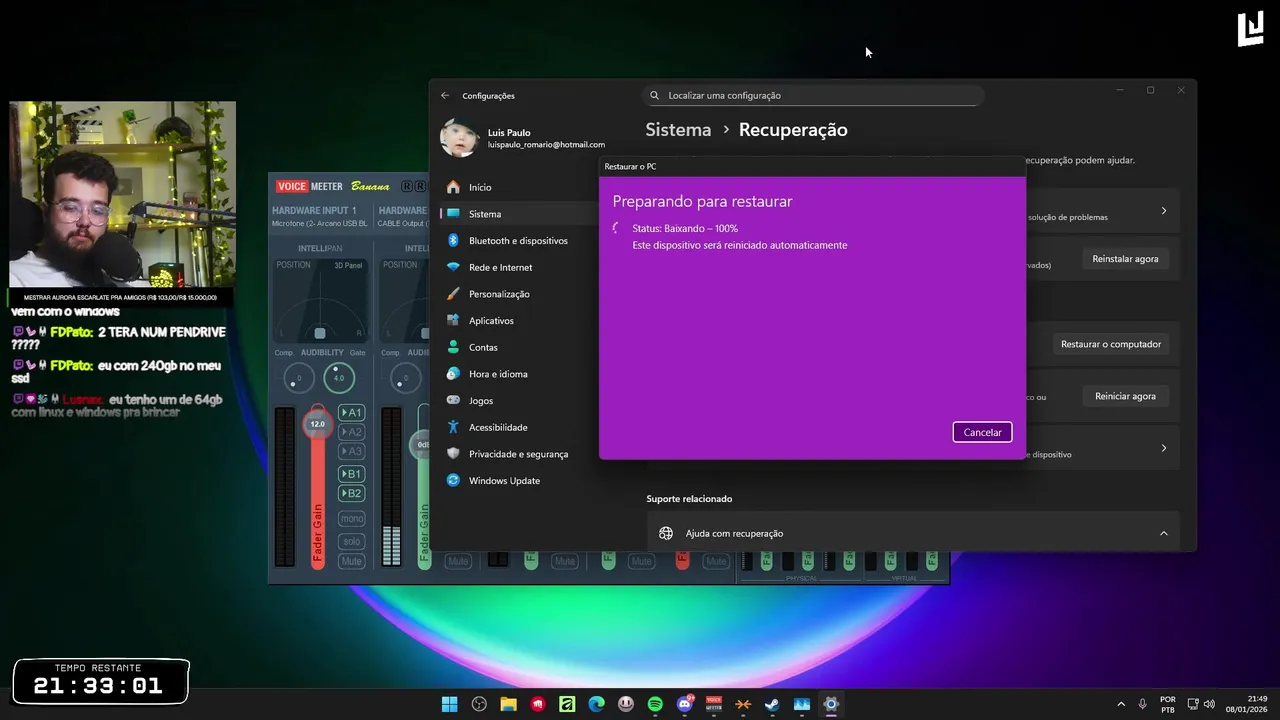The image size is (1280, 720).
Task: Open the green A app on the taskbar
Action: pyautogui.click(x=567, y=704)
